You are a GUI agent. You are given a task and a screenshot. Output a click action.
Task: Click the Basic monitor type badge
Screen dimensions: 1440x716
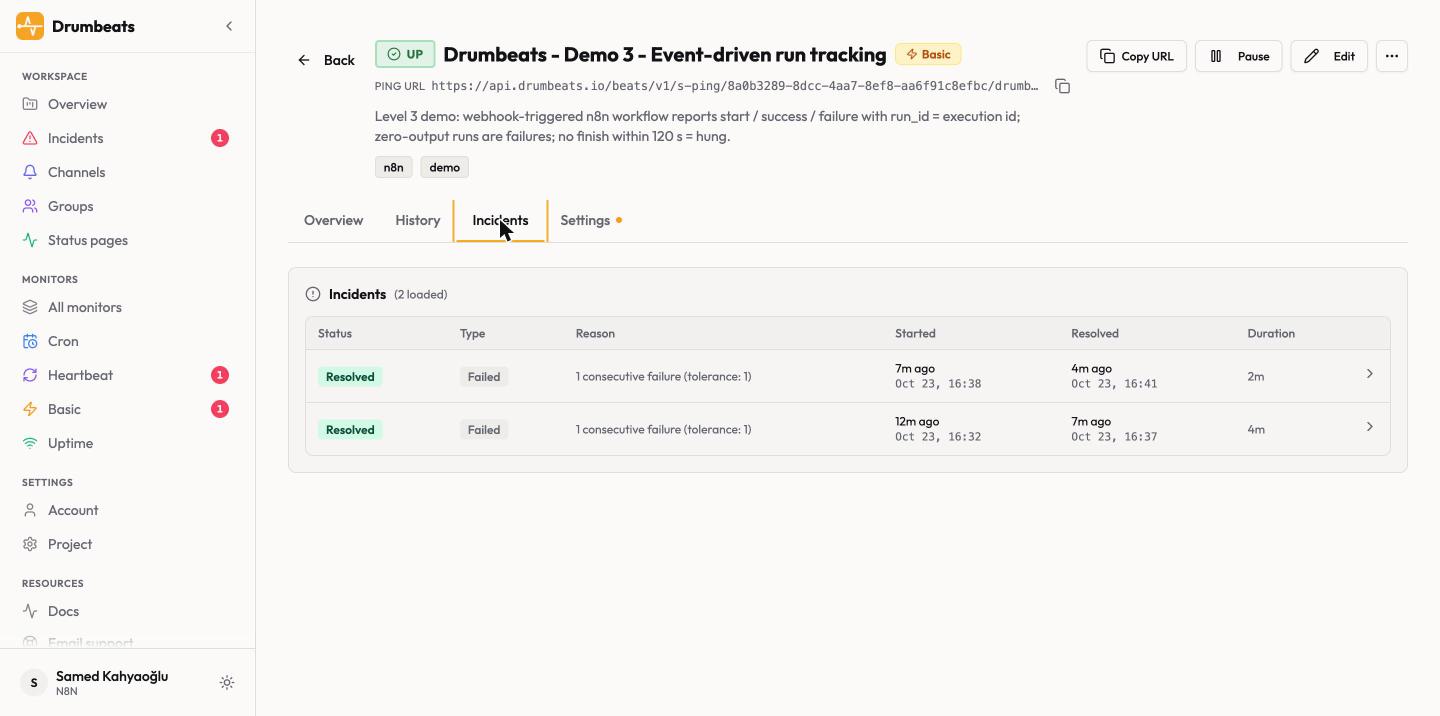pos(928,54)
